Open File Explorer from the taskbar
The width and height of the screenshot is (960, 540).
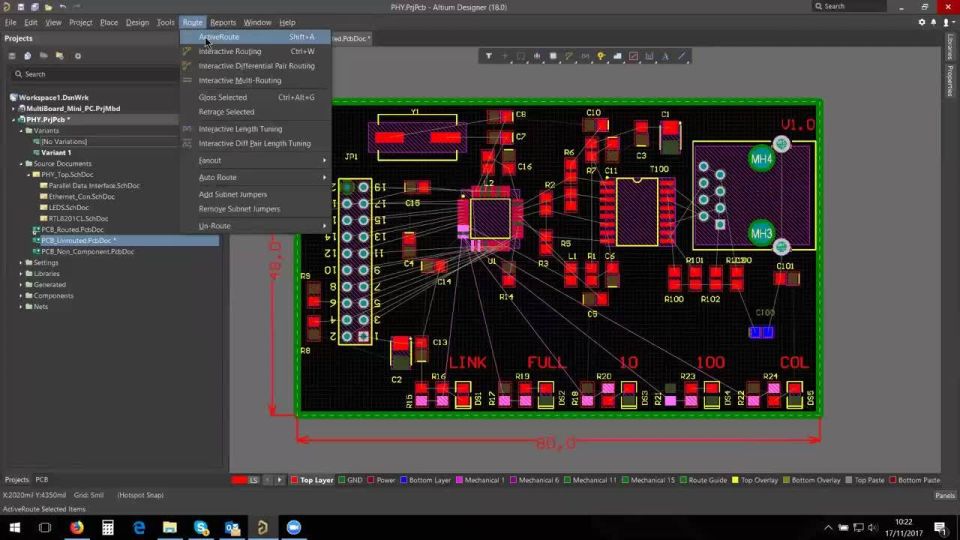[170, 527]
